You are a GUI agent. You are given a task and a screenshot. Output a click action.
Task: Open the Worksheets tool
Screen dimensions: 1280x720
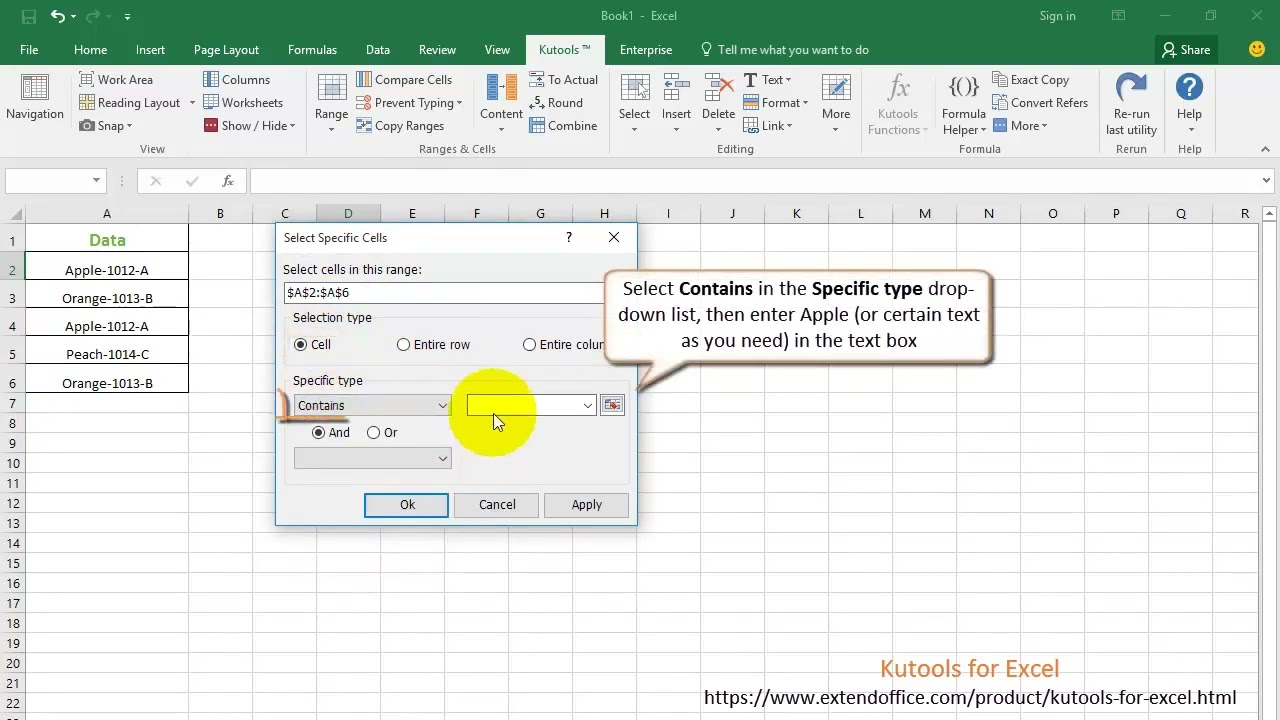coord(243,103)
